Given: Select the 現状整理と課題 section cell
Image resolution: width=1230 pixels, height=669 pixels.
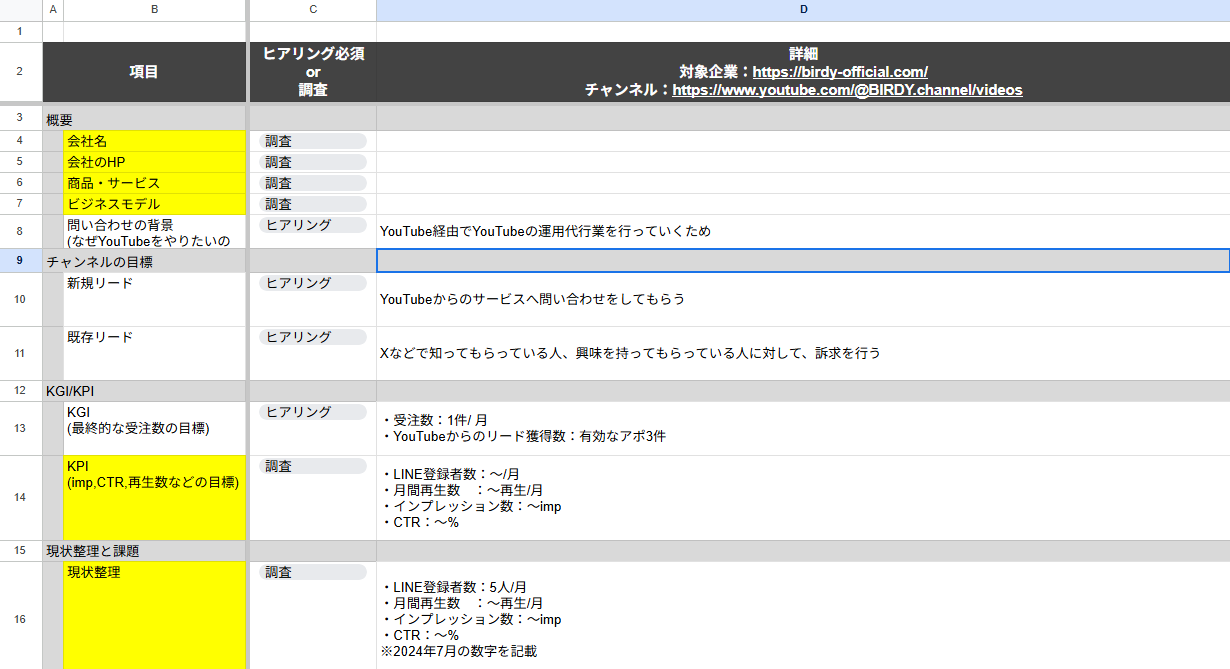Looking at the screenshot, I should pyautogui.click(x=144, y=551).
